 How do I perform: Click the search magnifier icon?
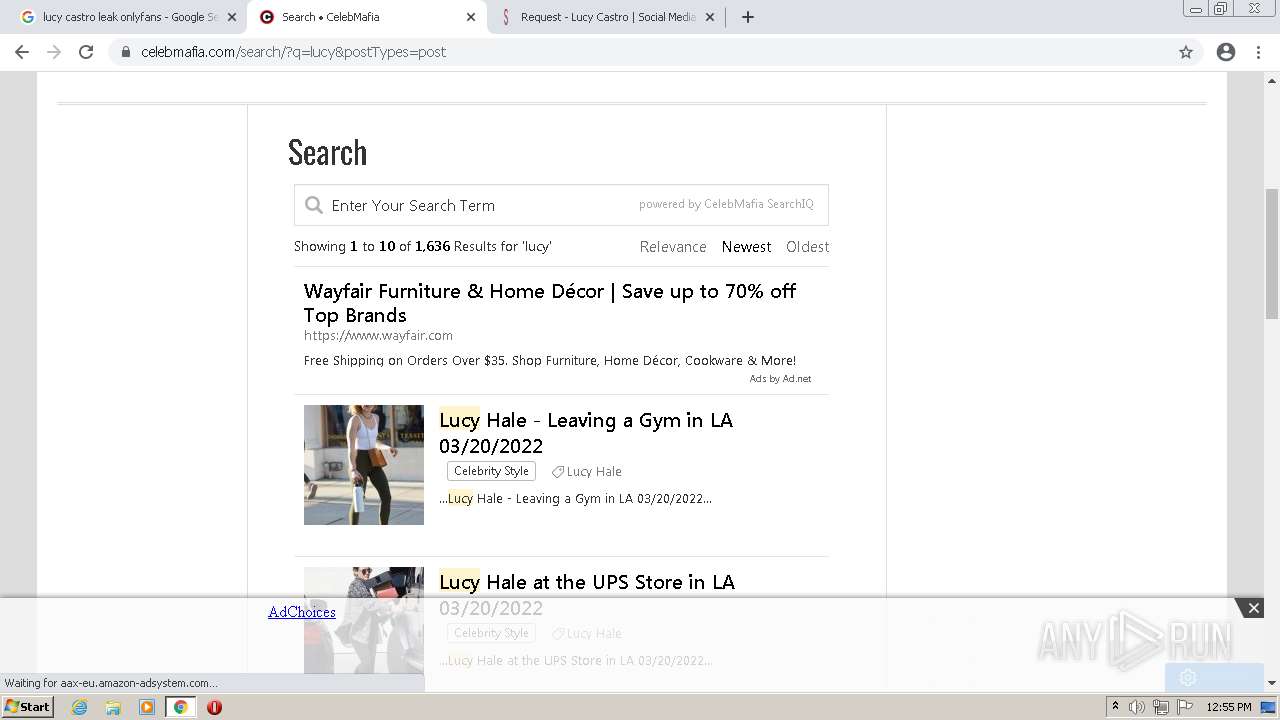click(314, 205)
